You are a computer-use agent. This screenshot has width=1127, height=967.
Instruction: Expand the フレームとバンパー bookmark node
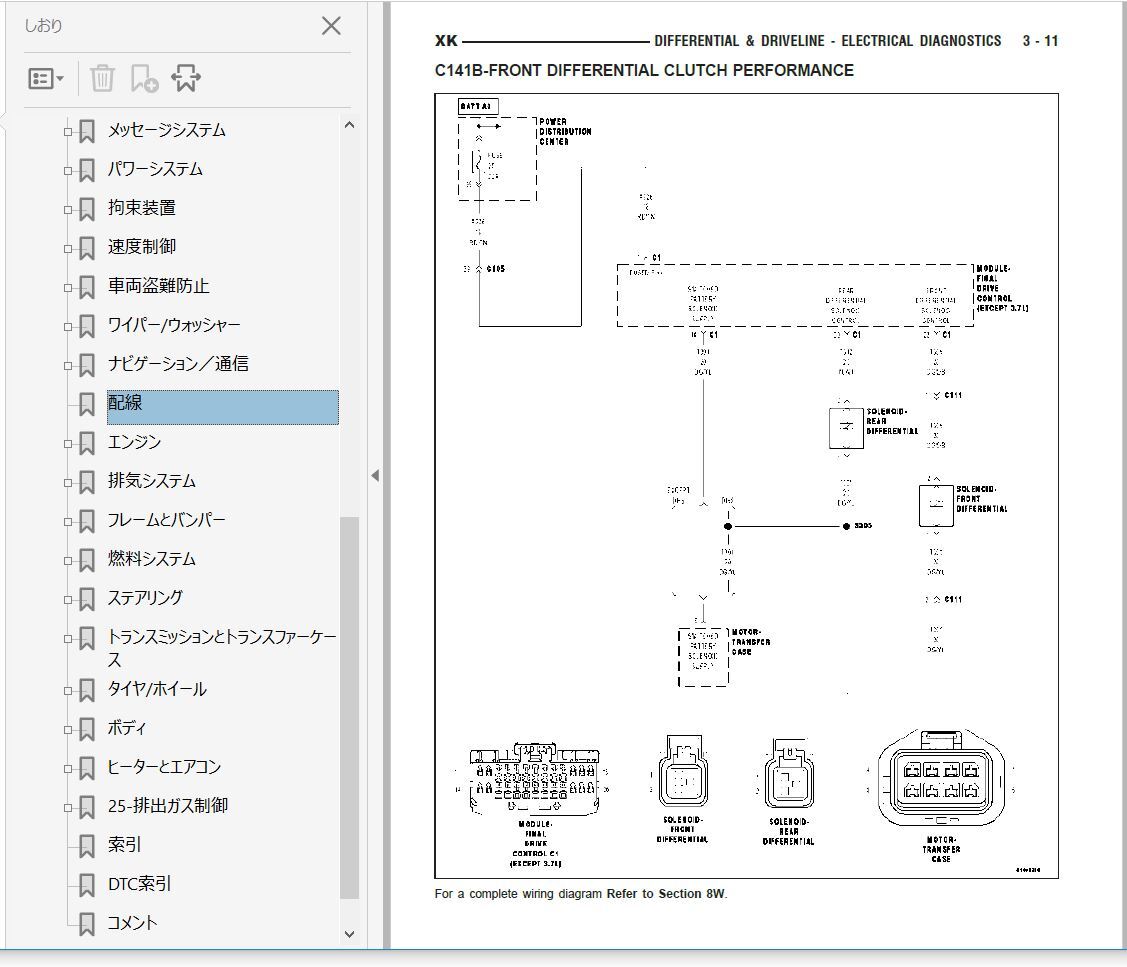click(68, 521)
